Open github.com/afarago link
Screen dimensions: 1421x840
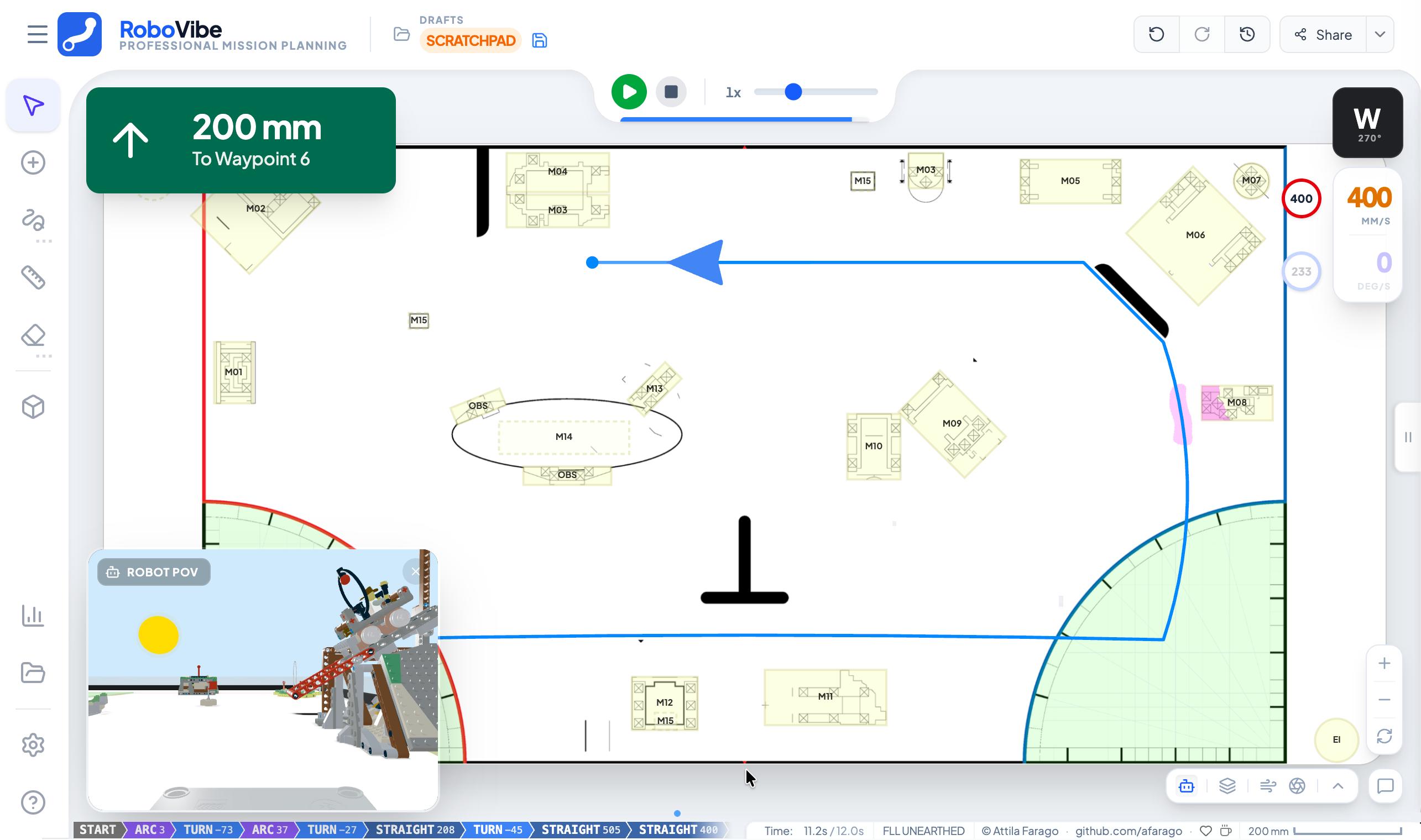pyautogui.click(x=1128, y=831)
